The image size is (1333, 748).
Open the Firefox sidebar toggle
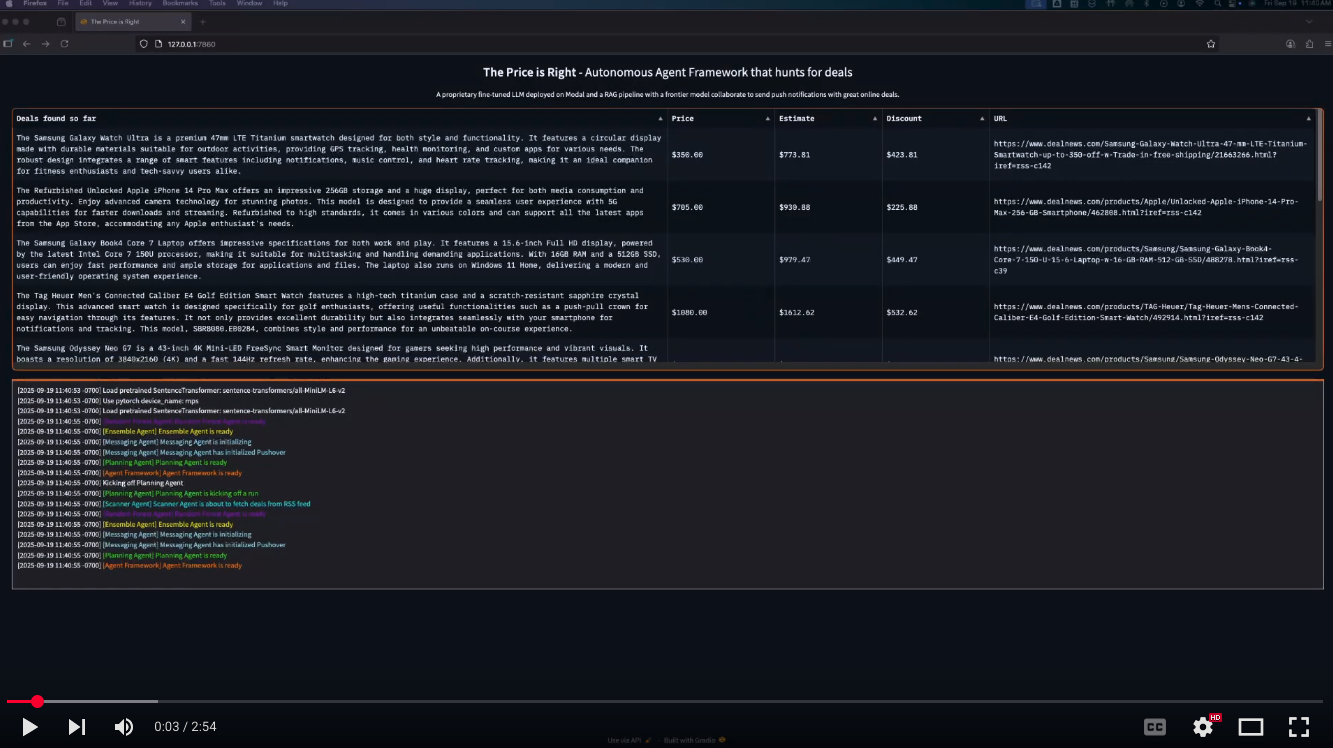tap(8, 44)
